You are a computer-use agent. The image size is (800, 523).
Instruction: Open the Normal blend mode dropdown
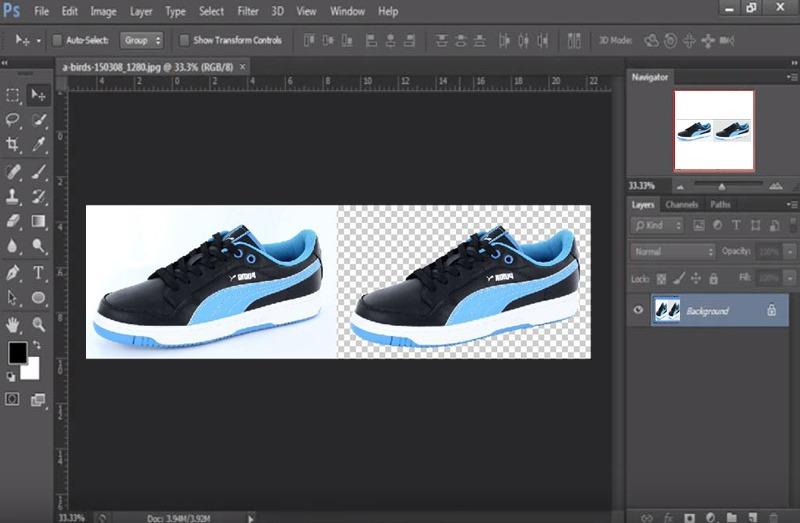[673, 252]
